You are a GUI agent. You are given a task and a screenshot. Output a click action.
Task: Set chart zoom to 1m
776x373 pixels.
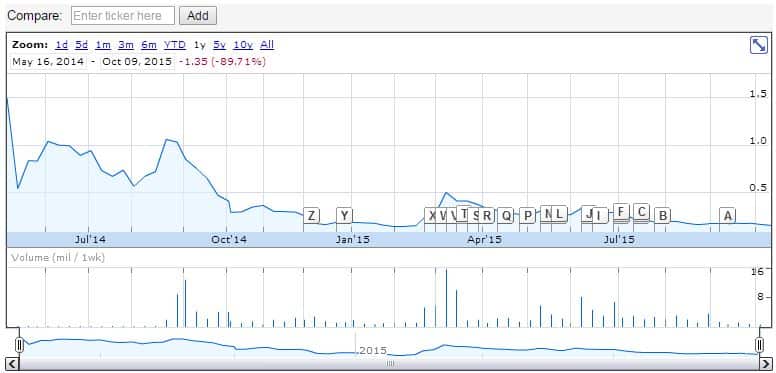[x=103, y=45]
